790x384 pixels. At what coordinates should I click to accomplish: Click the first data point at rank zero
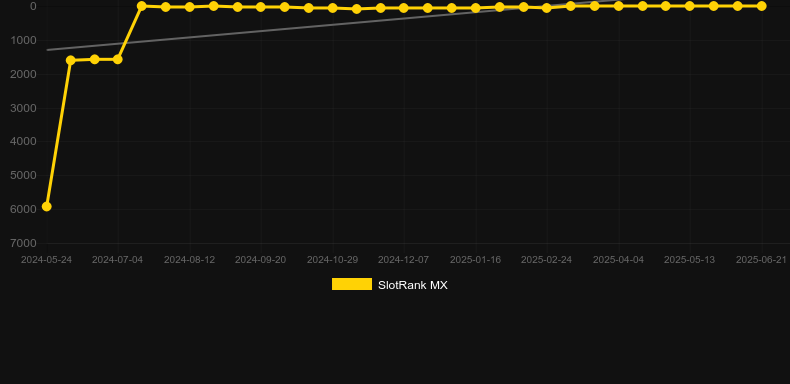coord(142,6)
